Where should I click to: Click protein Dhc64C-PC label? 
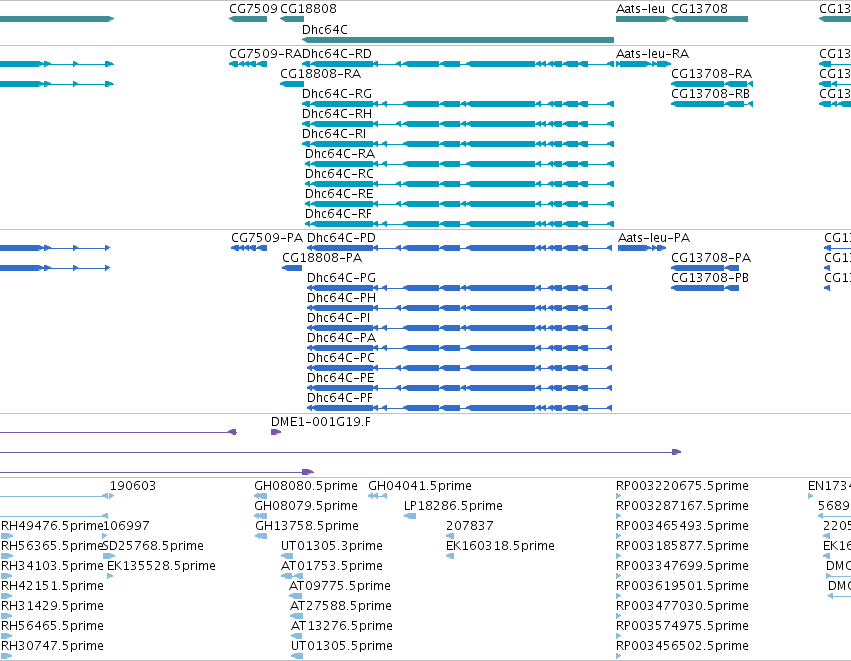click(341, 358)
